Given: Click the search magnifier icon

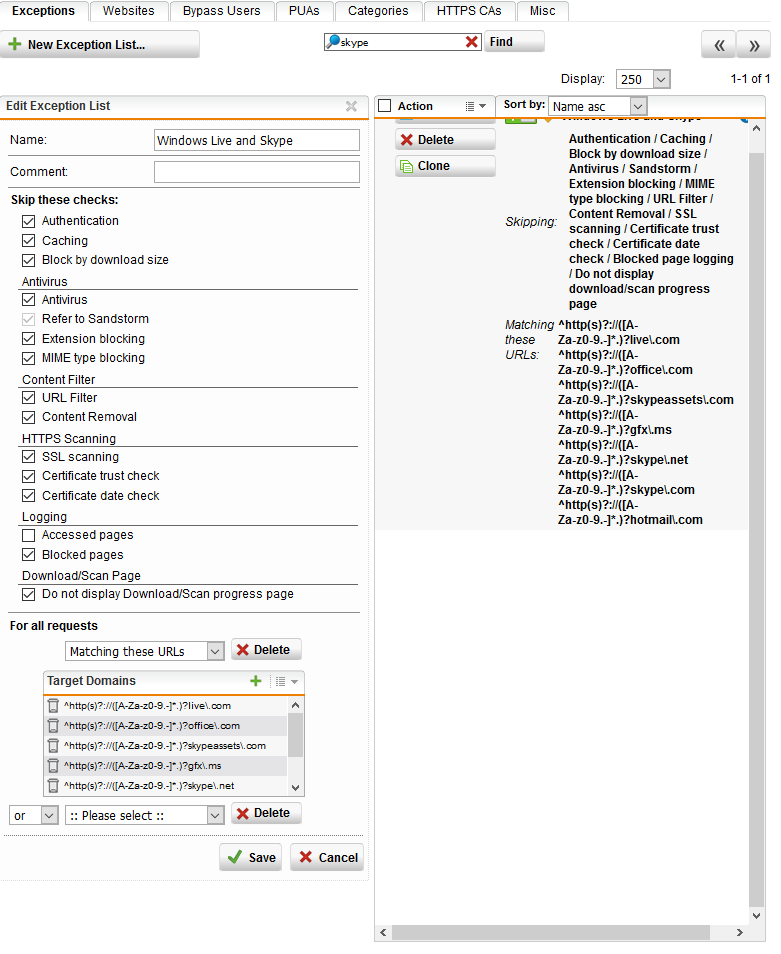Looking at the screenshot, I should (333, 41).
